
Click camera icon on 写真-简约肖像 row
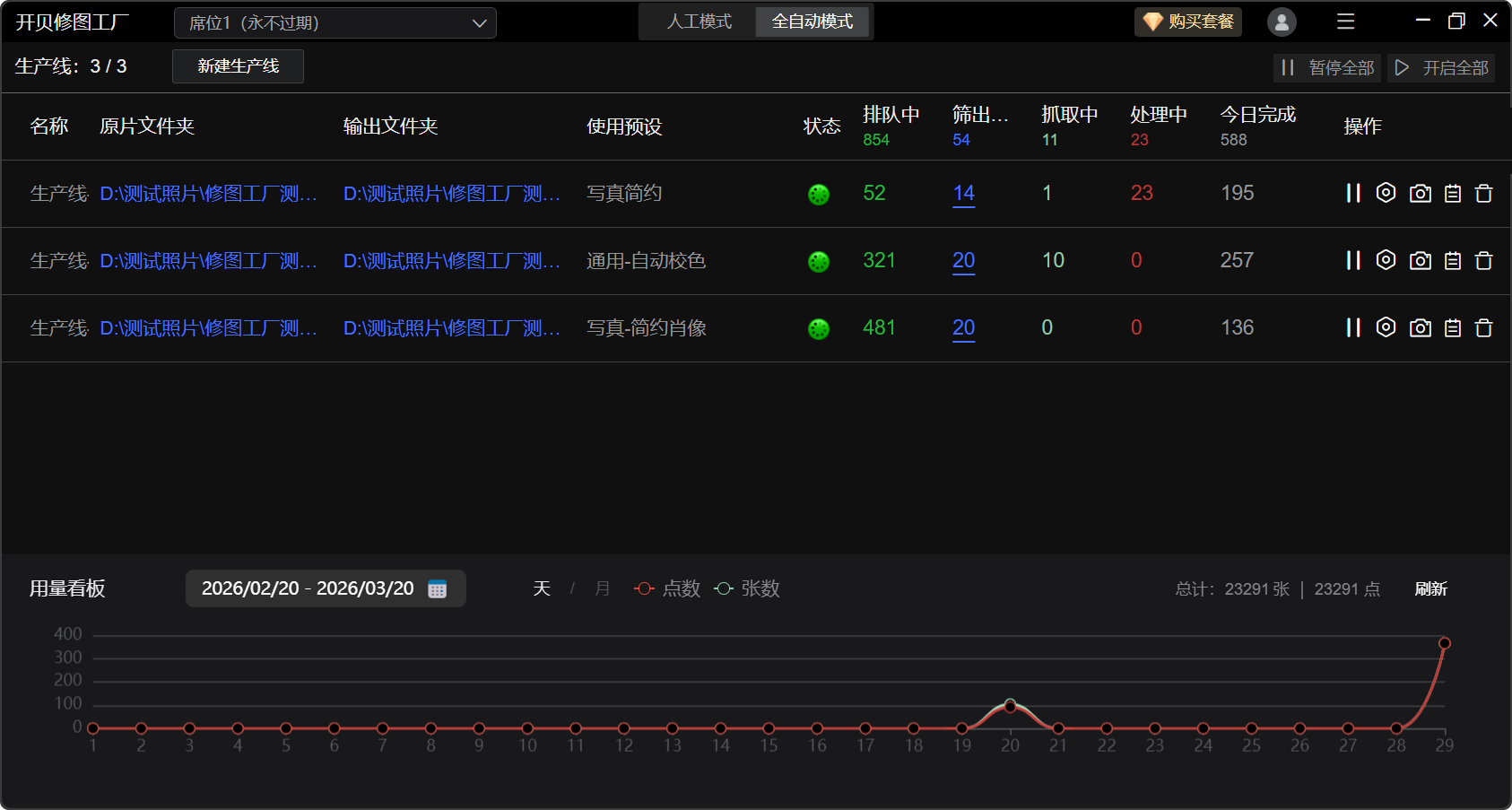pyautogui.click(x=1420, y=328)
